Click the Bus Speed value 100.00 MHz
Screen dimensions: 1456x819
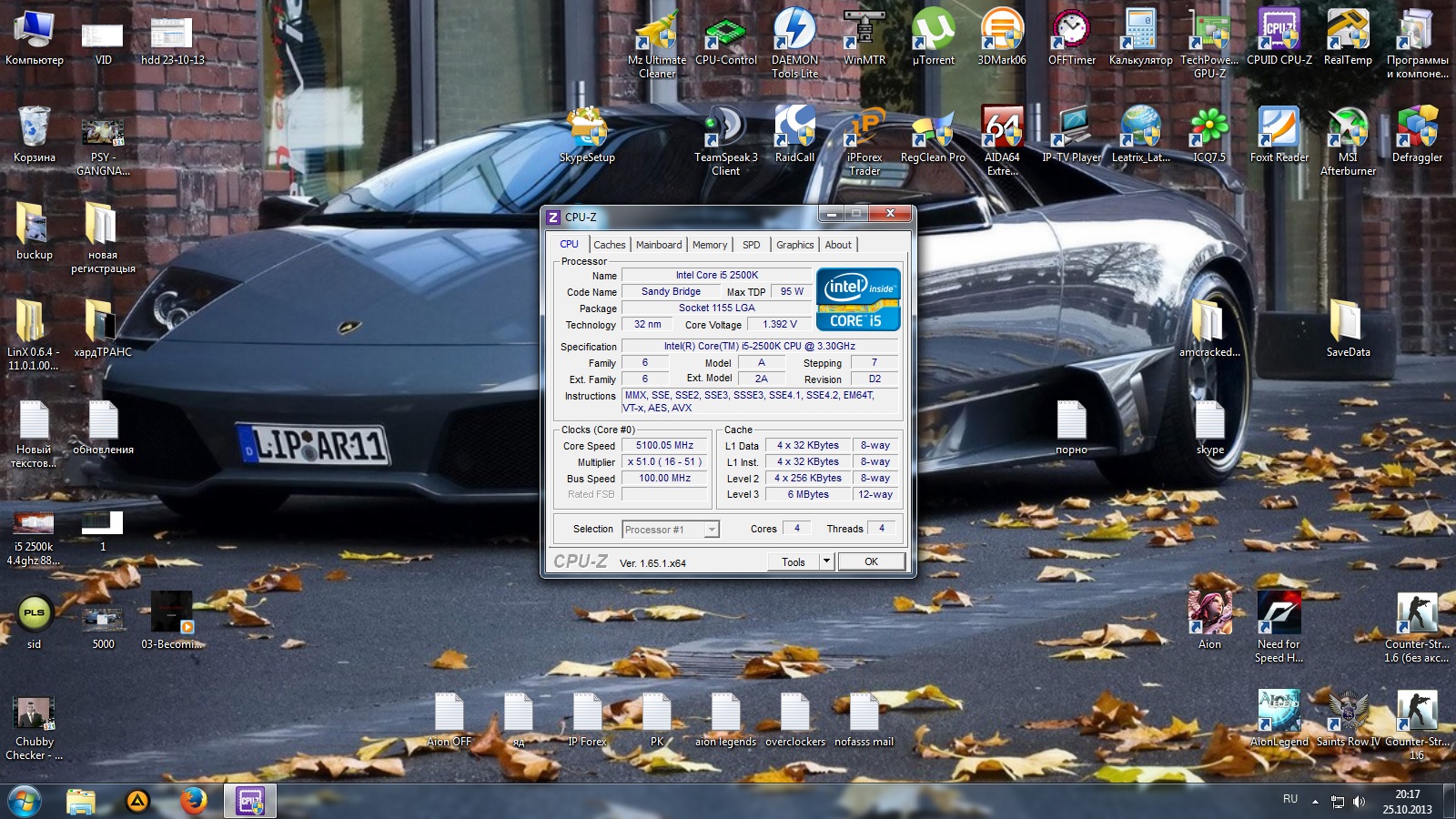click(x=664, y=479)
